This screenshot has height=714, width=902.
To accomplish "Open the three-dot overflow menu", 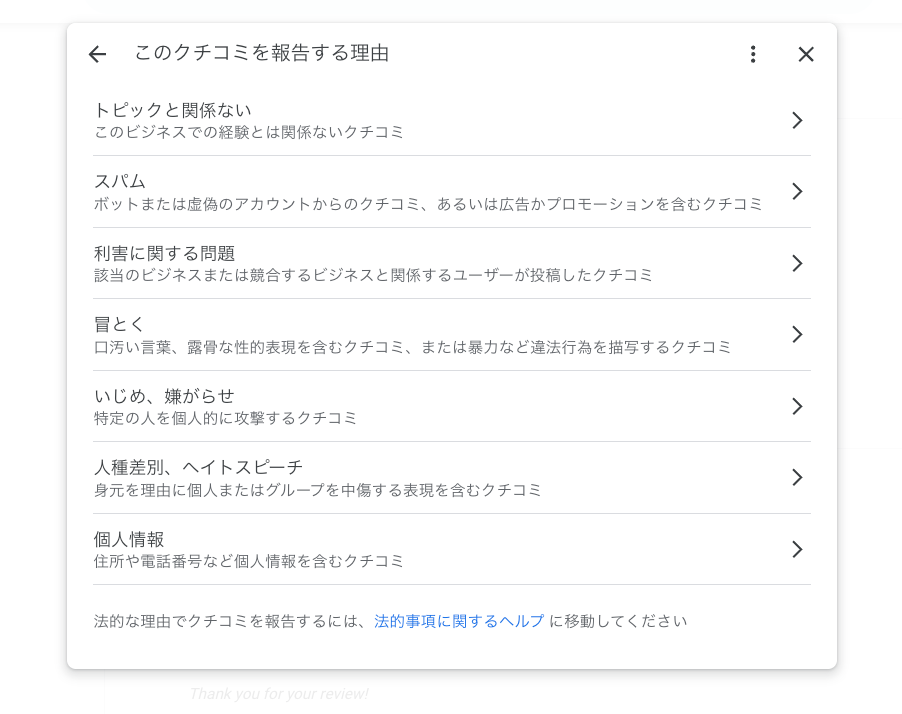I will (753, 54).
